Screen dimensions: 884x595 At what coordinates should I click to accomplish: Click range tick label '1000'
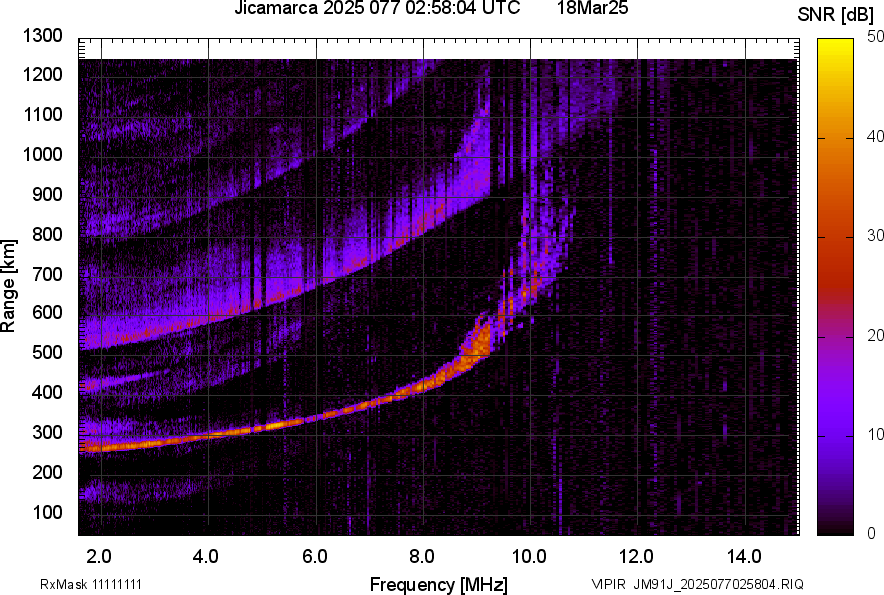click(43, 154)
